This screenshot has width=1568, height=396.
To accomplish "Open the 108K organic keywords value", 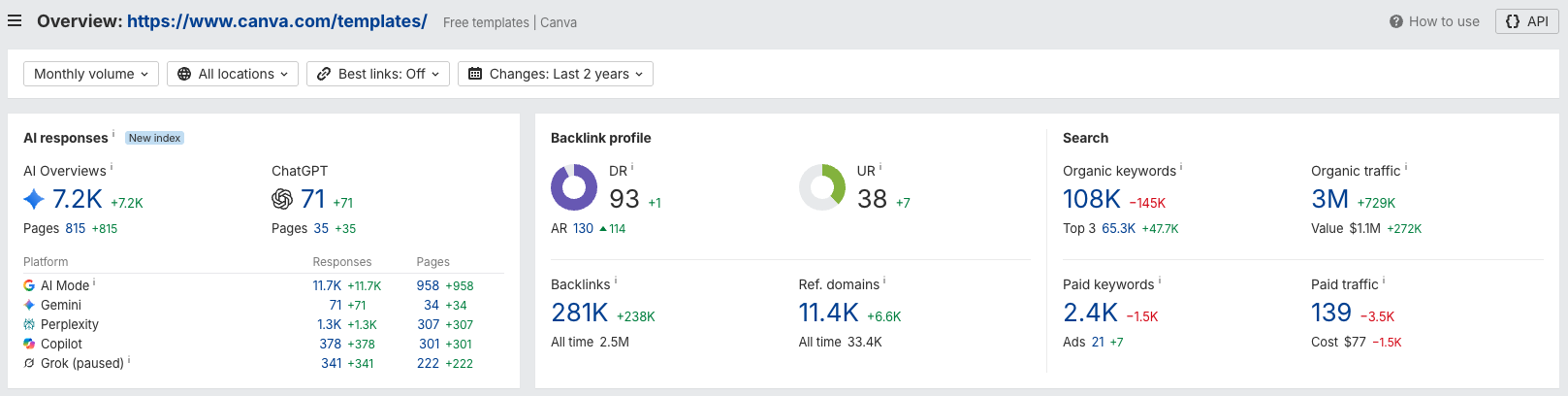I will (1092, 199).
